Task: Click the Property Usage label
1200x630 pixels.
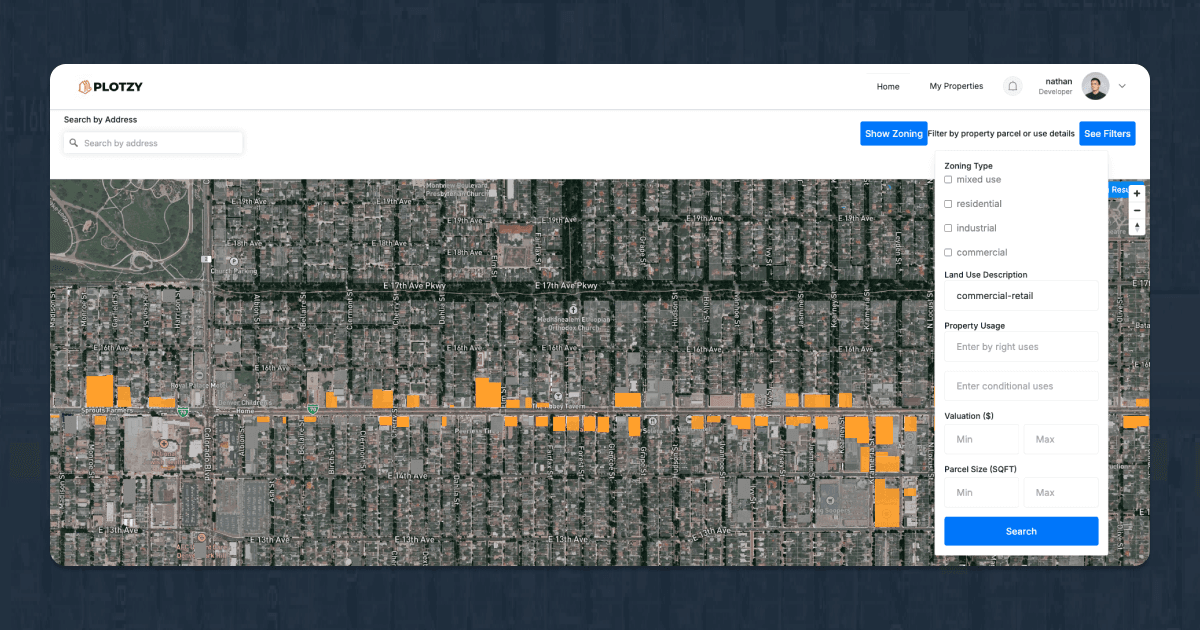Action: tap(974, 326)
